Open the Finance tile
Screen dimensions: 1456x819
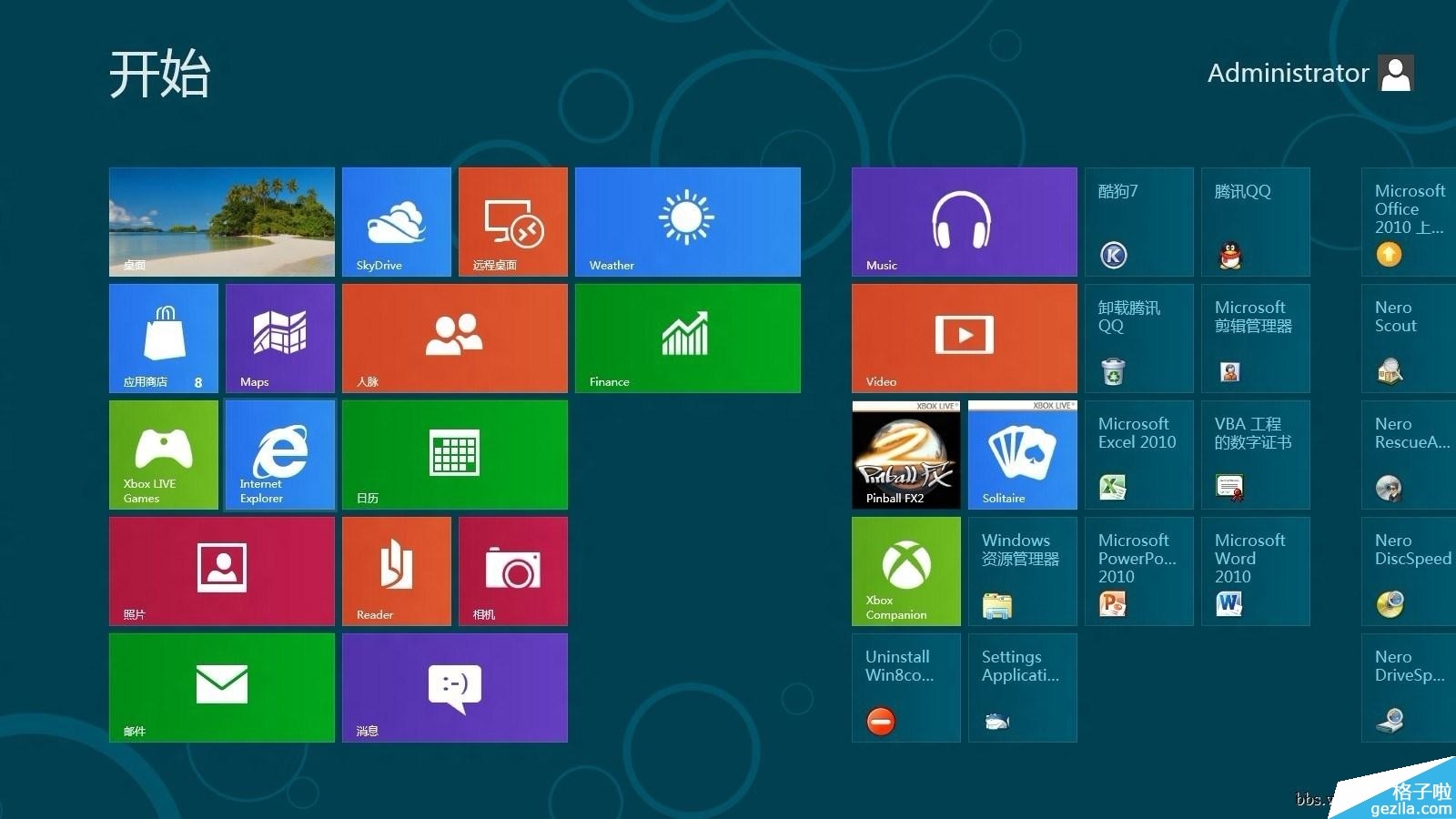coord(688,339)
